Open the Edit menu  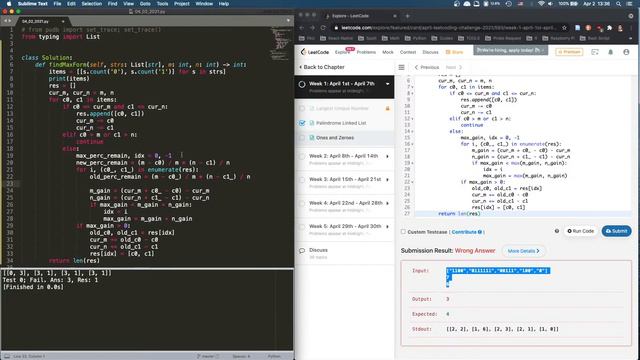click(x=71, y=4)
